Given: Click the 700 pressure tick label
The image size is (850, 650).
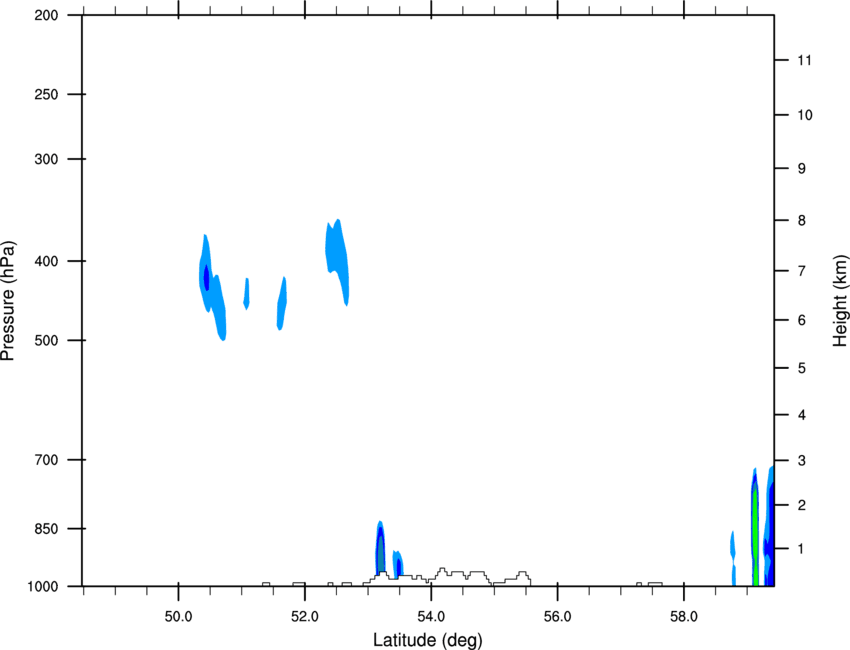Looking at the screenshot, I should (x=46, y=460).
